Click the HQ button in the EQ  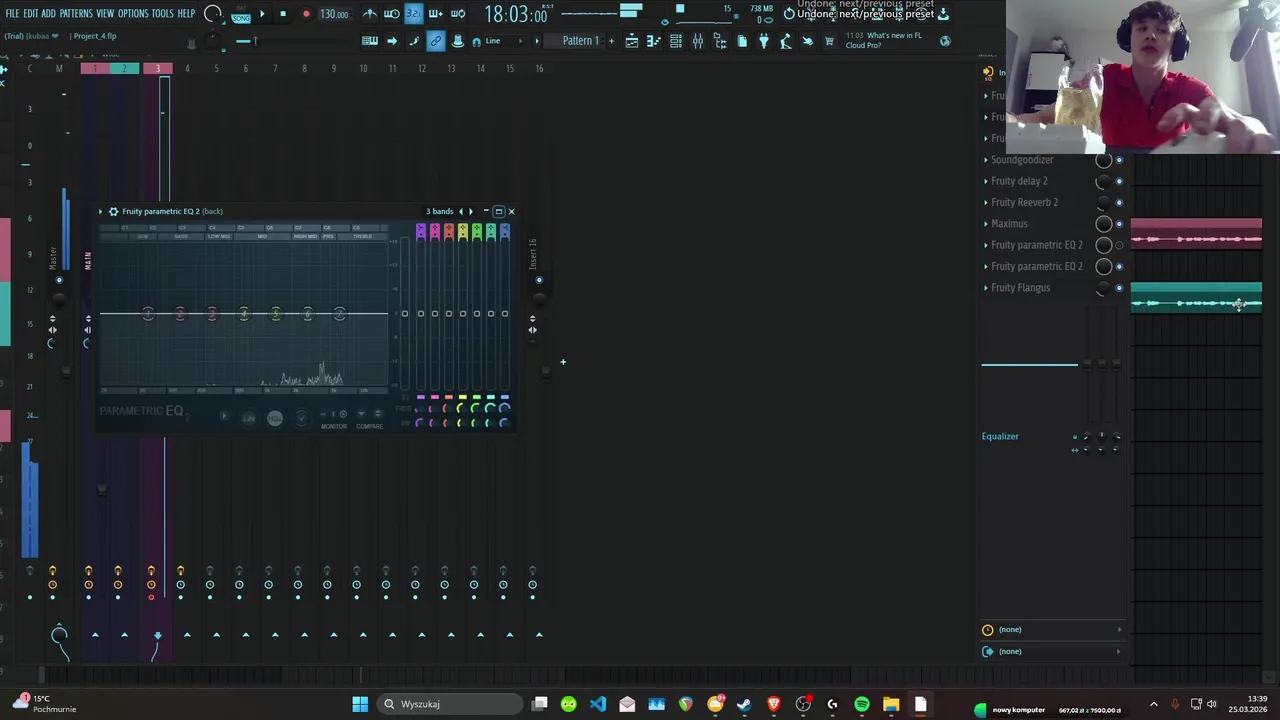tap(275, 418)
